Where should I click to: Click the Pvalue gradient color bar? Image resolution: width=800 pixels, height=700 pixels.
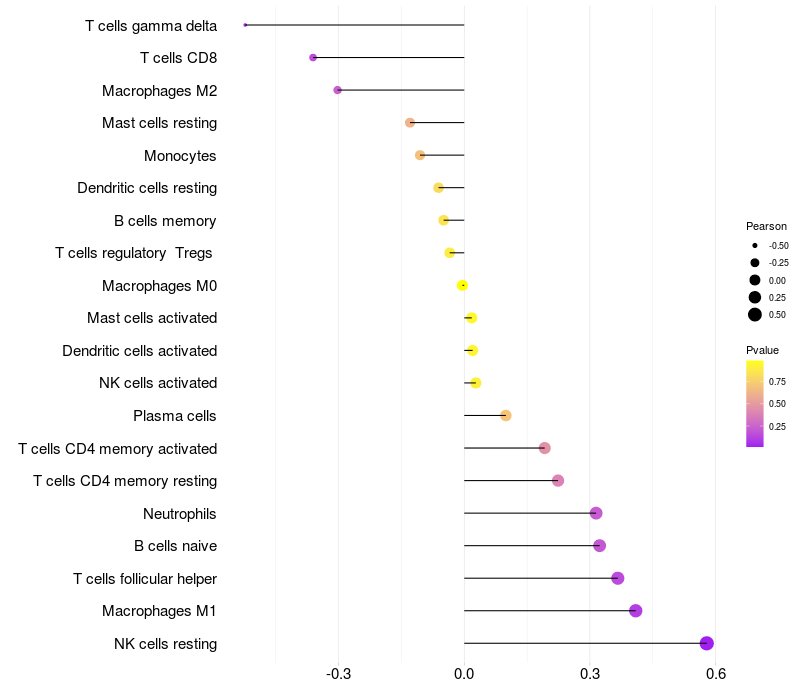coord(755,404)
